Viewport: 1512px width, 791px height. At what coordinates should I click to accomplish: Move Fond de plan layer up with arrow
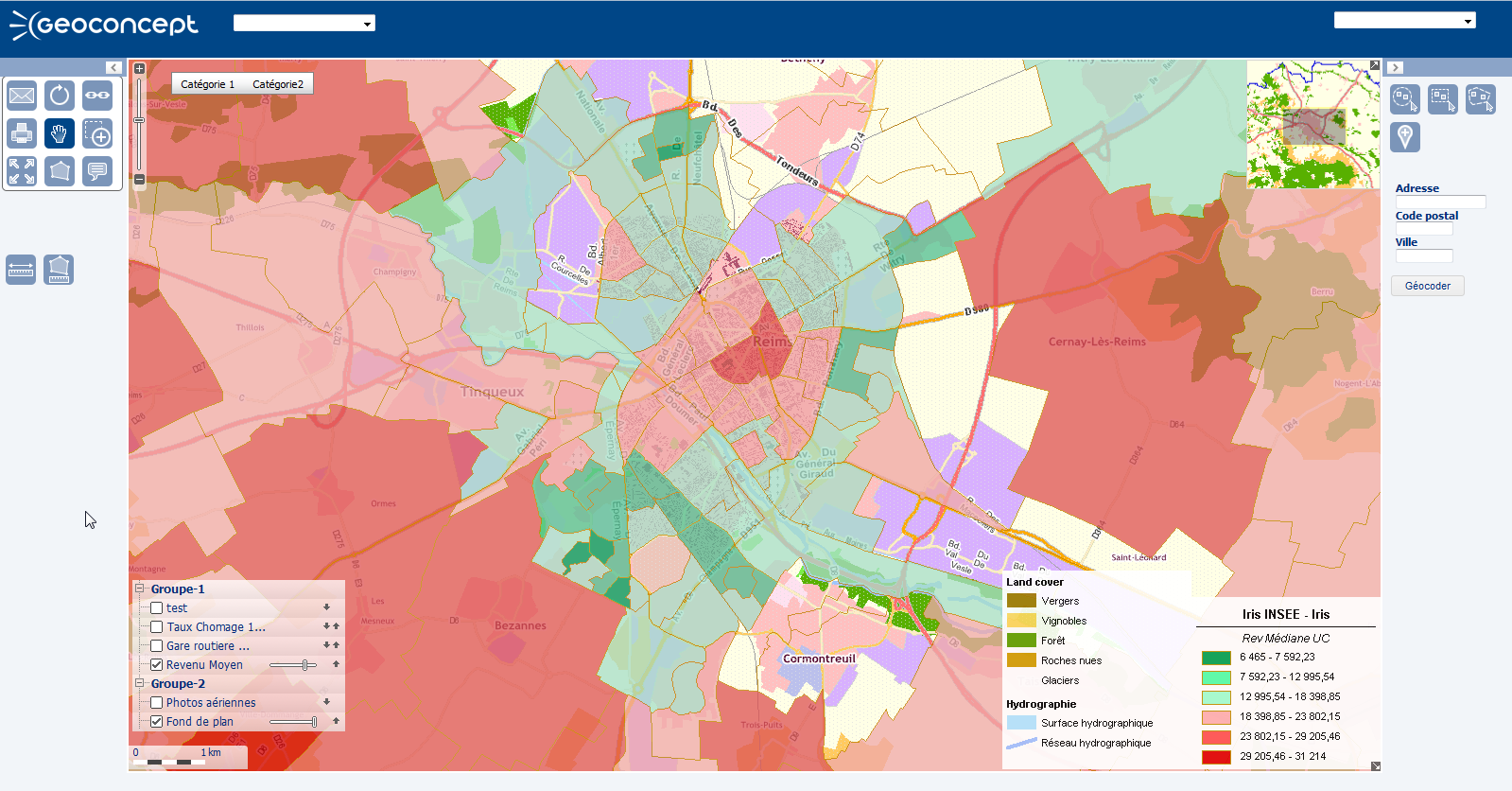pos(336,721)
